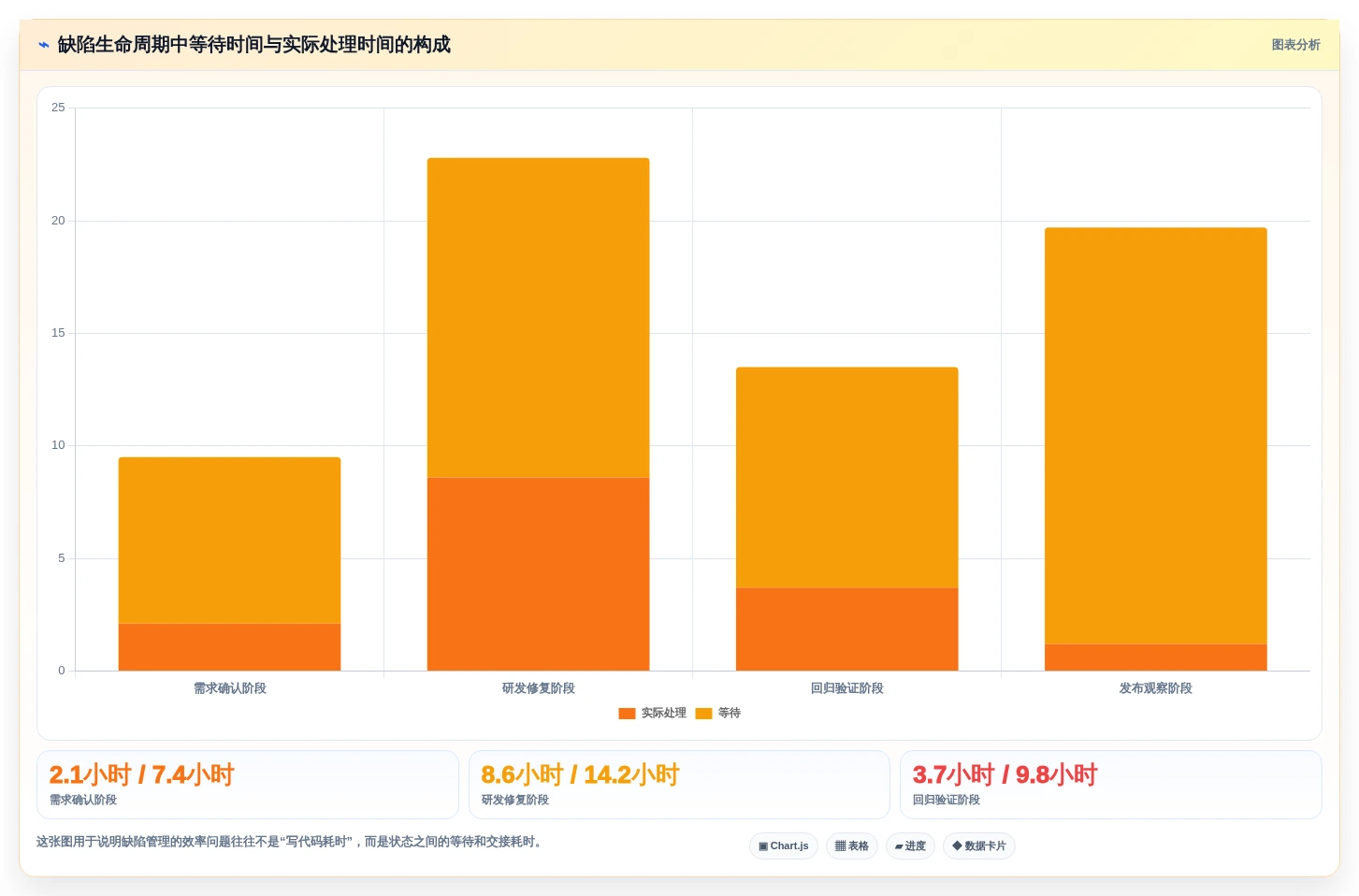This screenshot has height=896, width=1359.
Task: Click the y-axis value 5
Action: pyautogui.click(x=62, y=558)
